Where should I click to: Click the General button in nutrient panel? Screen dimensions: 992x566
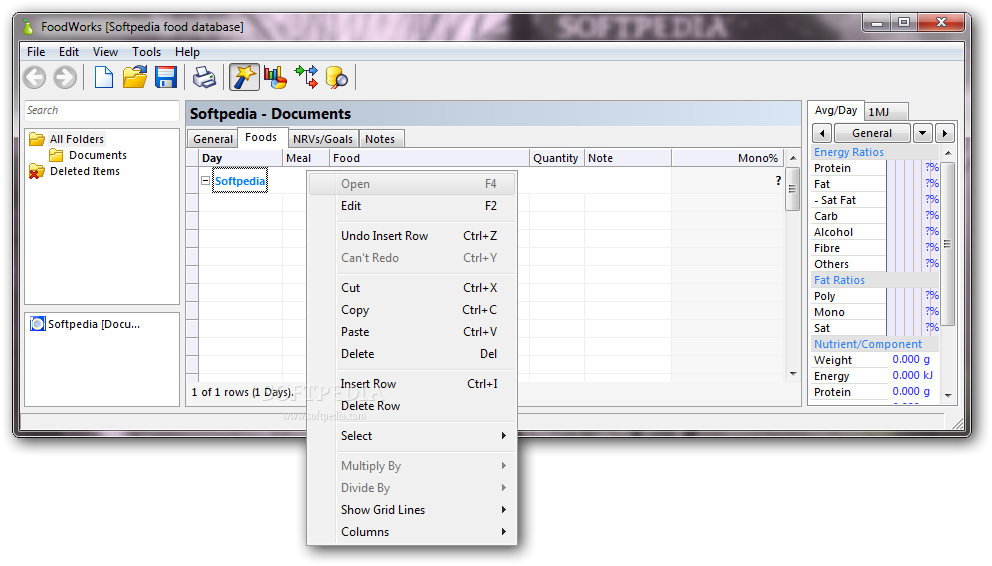tap(872, 133)
